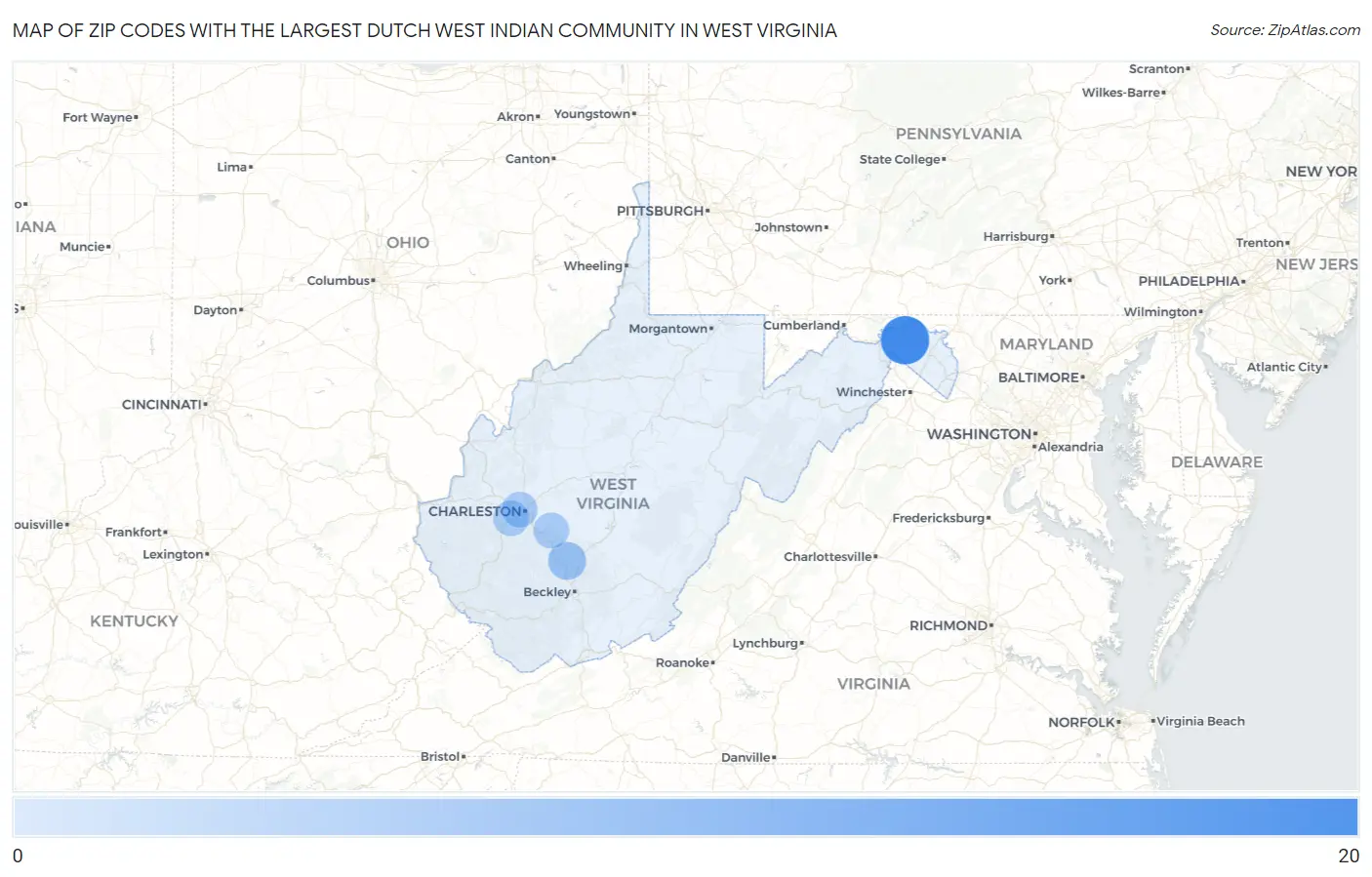Click the BALTIMORE city label
The image size is (1372, 877).
[x=1039, y=378]
